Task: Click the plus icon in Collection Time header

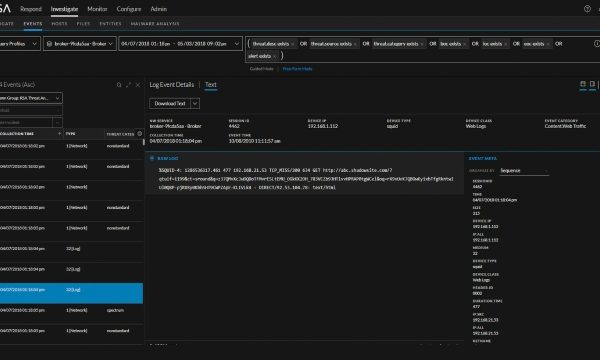Action: [59, 134]
